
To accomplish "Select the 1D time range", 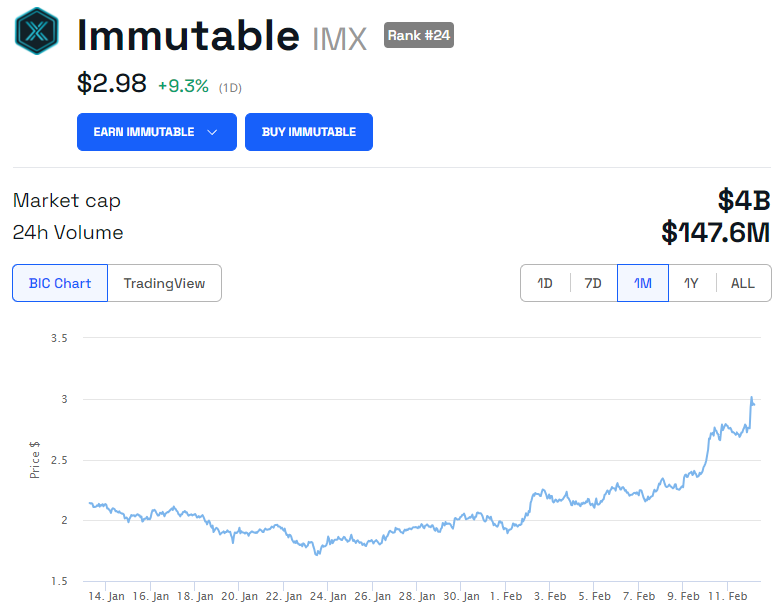I will click(545, 283).
